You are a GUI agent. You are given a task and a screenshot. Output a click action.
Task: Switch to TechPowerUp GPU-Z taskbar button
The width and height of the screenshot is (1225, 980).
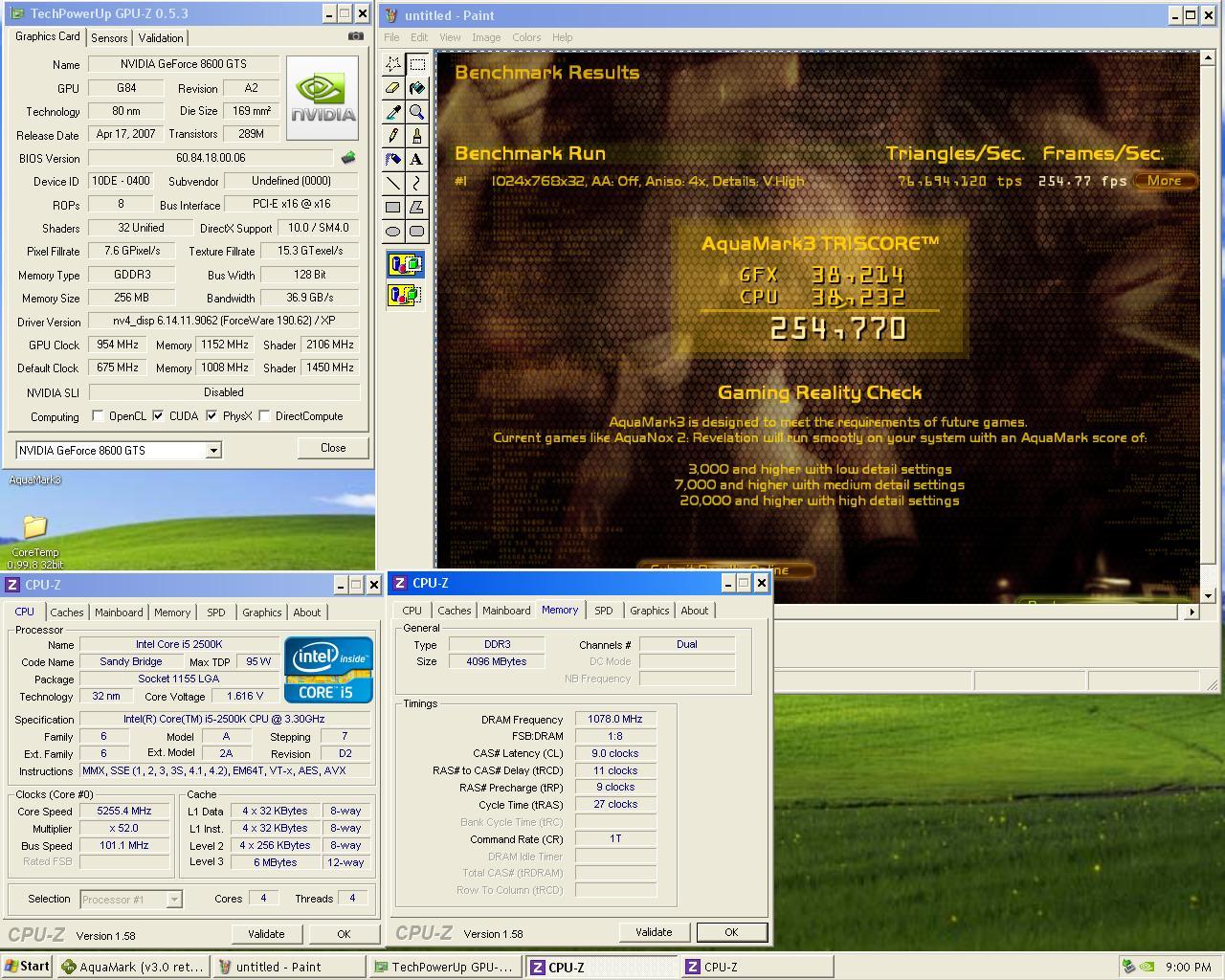[446, 967]
